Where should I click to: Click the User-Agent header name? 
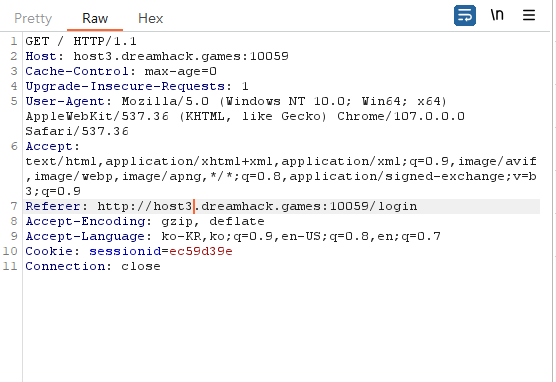[65, 101]
